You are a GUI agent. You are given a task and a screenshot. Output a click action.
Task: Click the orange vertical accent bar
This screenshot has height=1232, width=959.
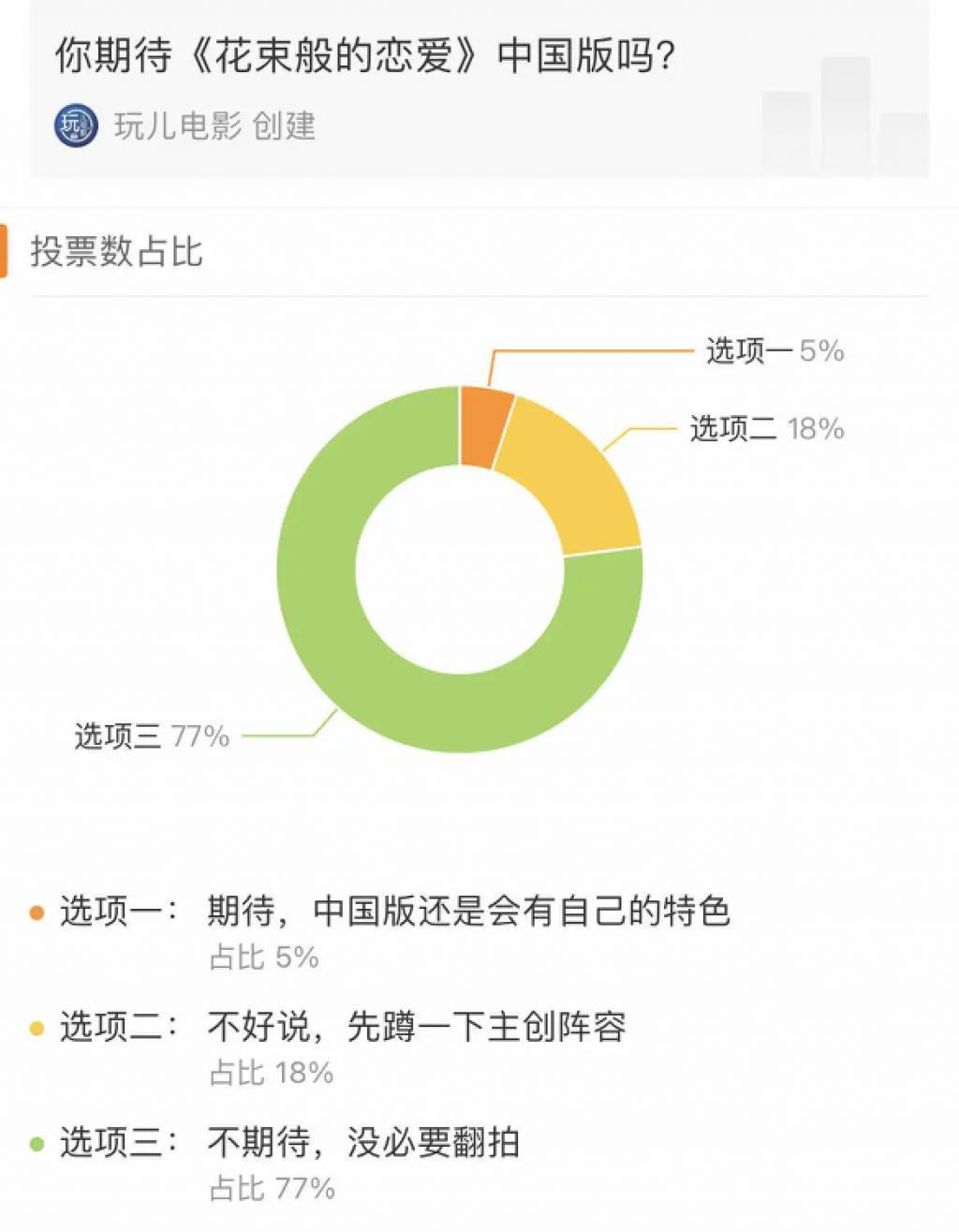coord(5,245)
